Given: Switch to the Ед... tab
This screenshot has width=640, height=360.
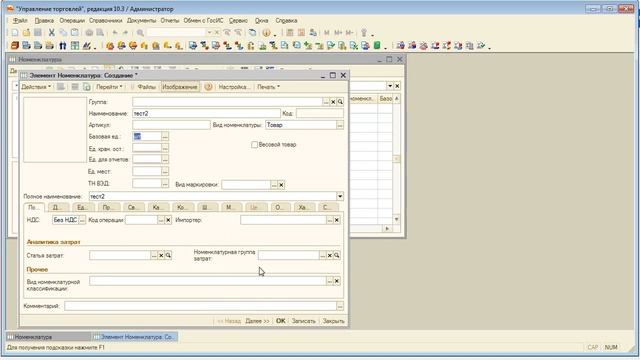Looking at the screenshot, I should point(83,207).
